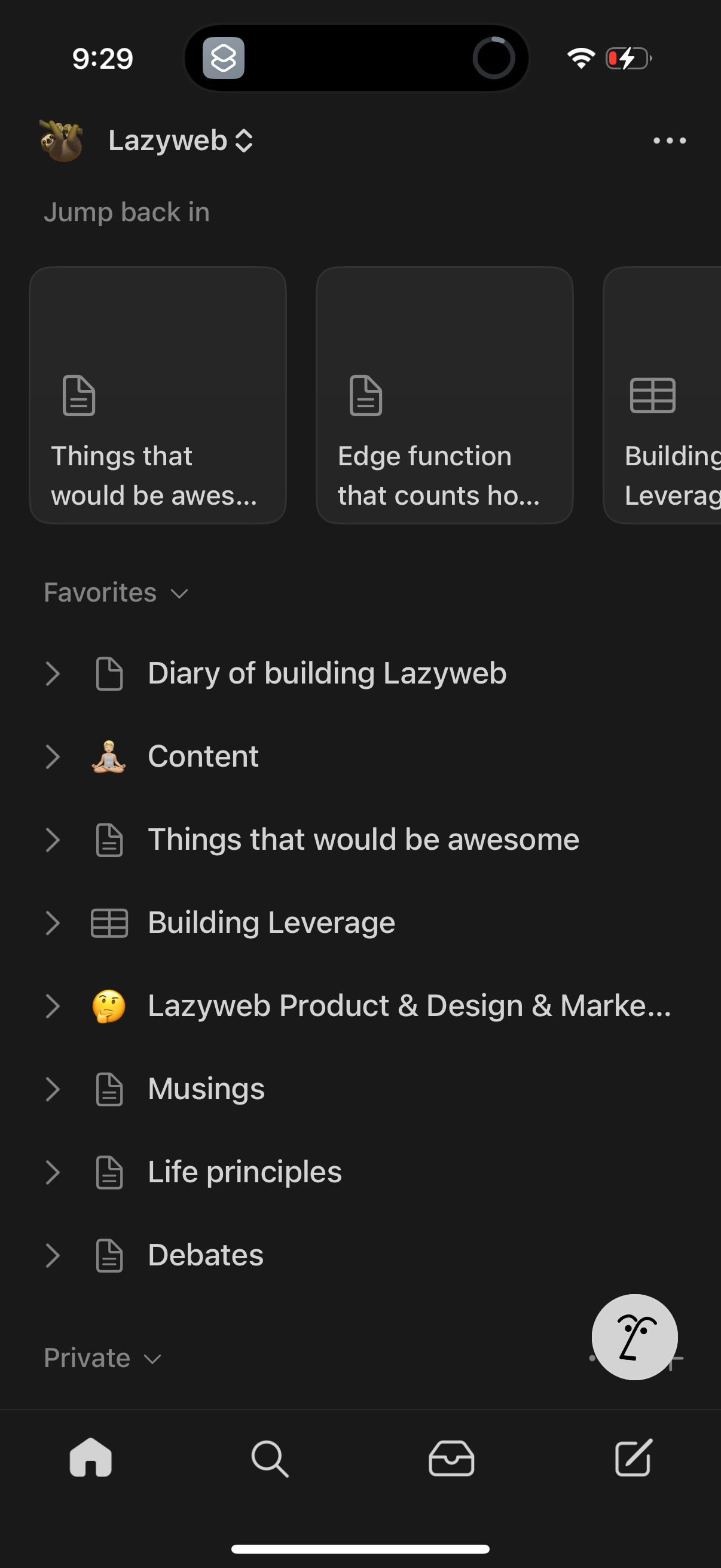Viewport: 721px width, 1568px height.
Task: Open the Notion AI face button
Action: point(634,1336)
